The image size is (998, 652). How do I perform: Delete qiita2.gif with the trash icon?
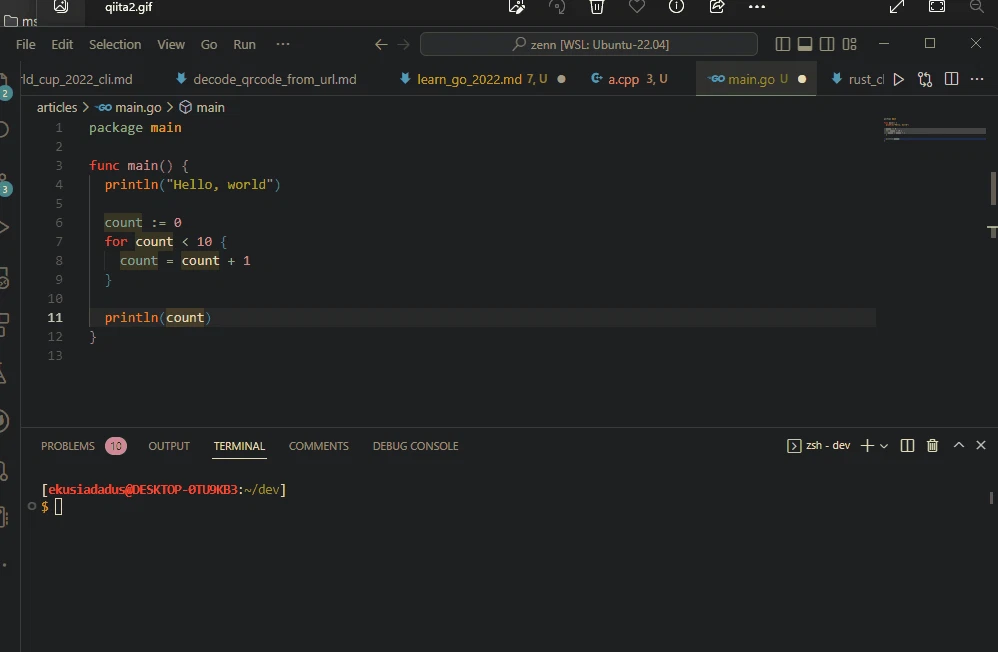[596, 7]
